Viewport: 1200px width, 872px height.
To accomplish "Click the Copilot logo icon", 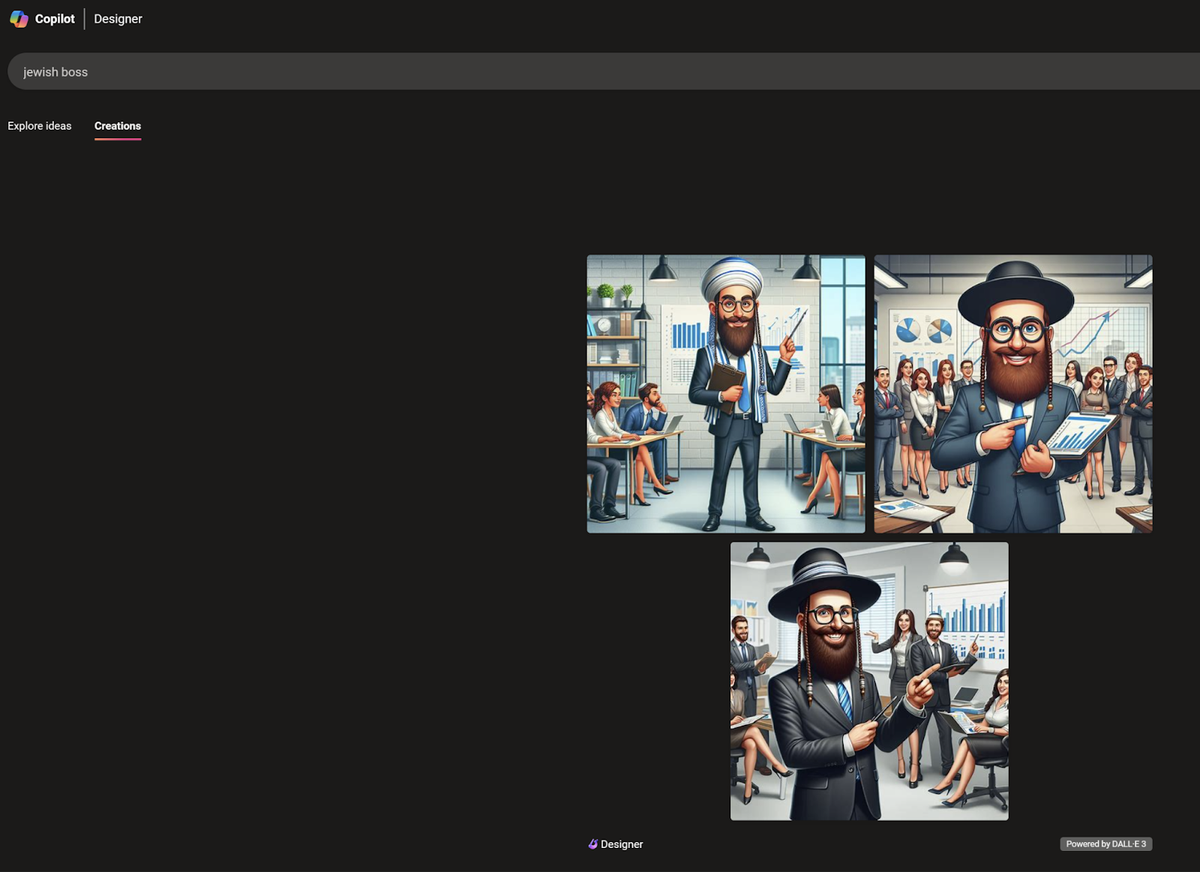I will click(x=19, y=19).
